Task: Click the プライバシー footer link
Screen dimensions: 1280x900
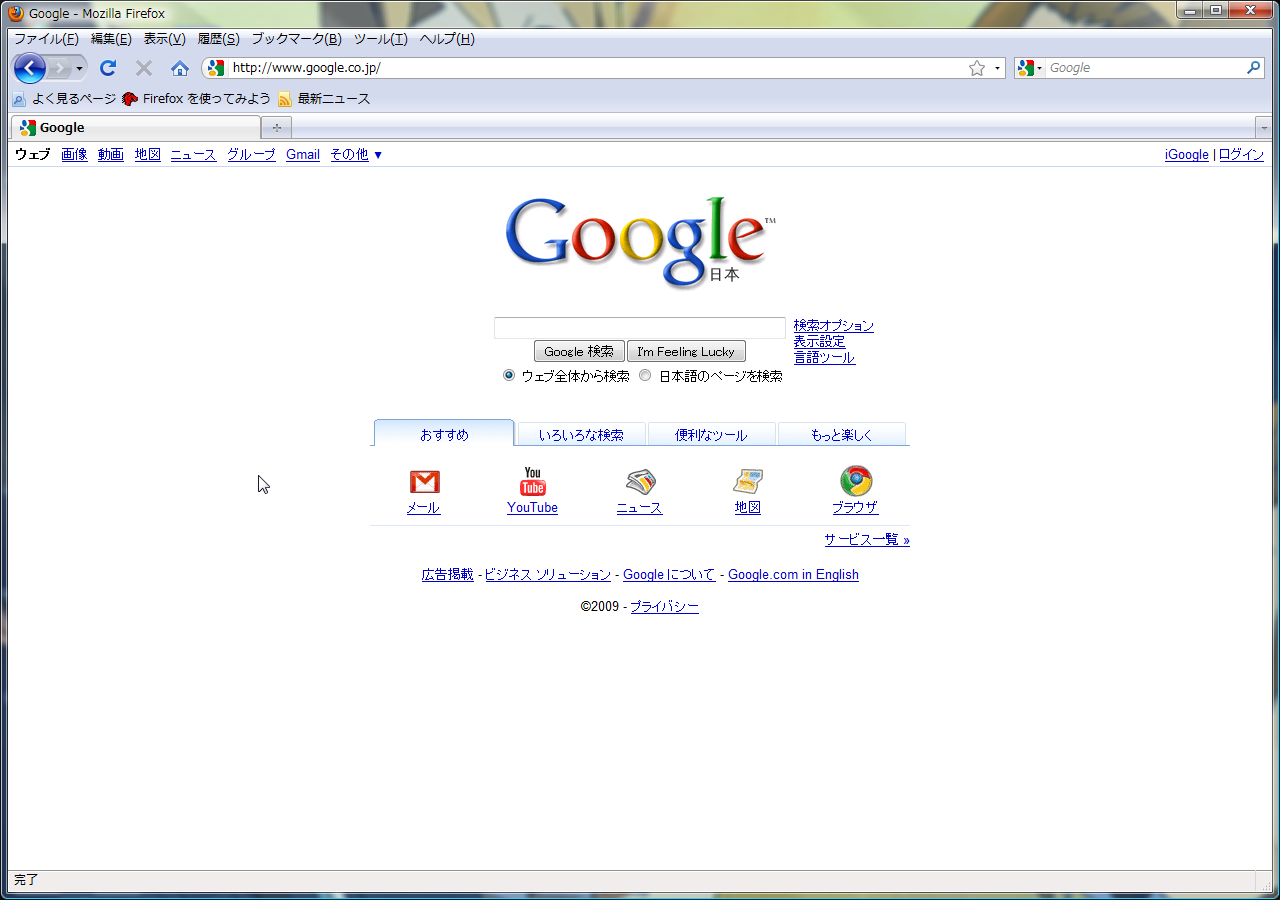Action: [x=664, y=606]
